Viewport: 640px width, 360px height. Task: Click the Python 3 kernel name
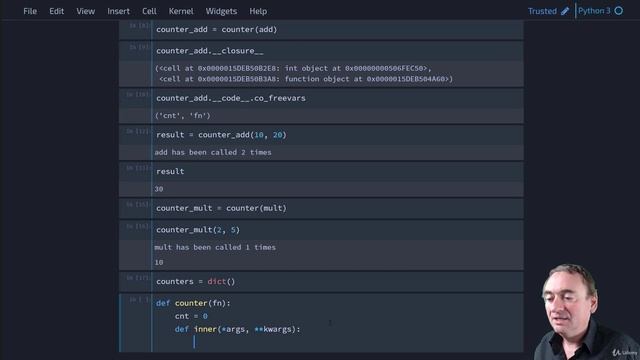(x=594, y=11)
